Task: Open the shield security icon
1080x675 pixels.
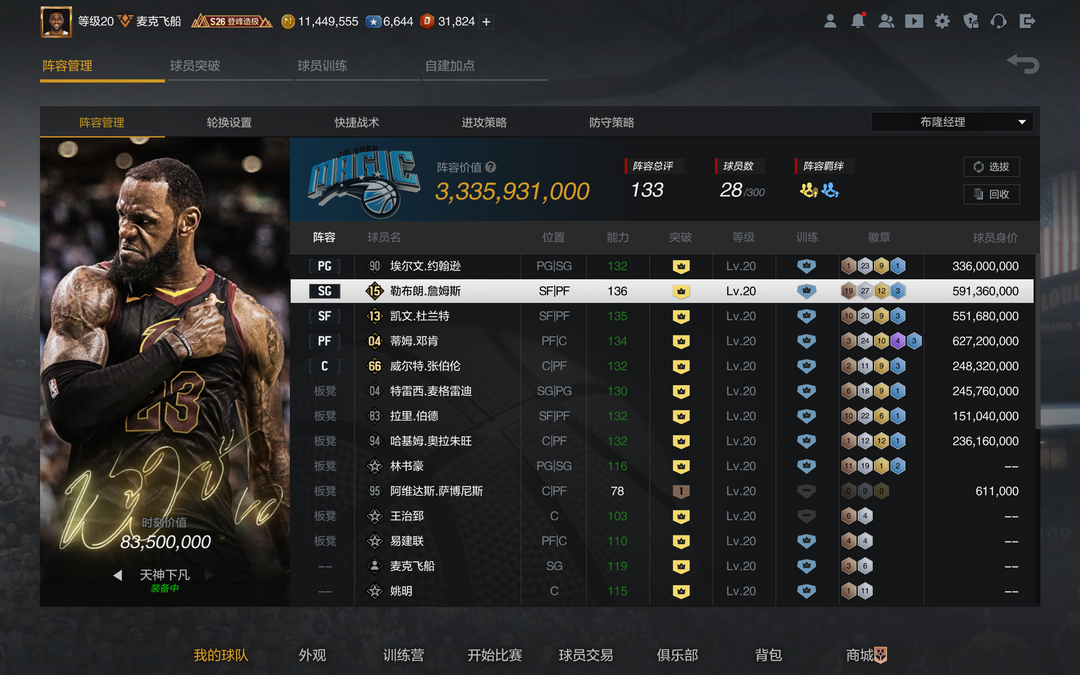Action: [970, 21]
